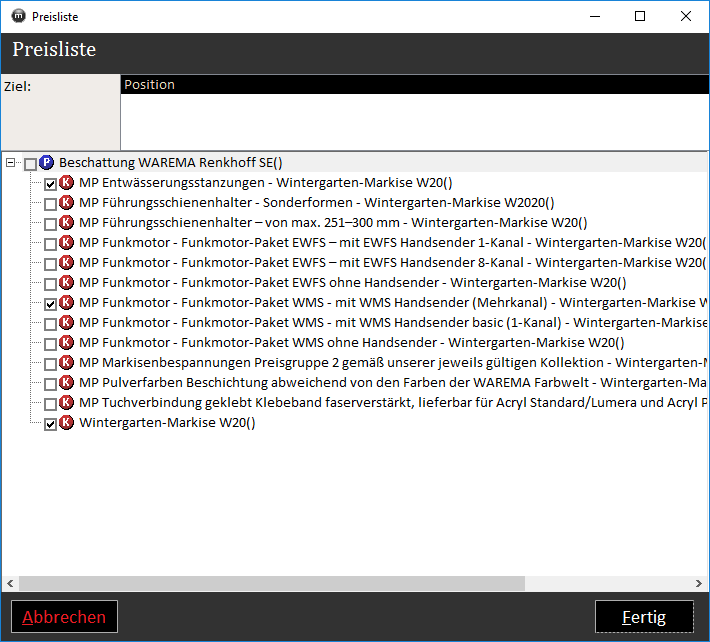Uncheck the last Wintergarten-Markise W20() checkbox
Image resolution: width=710 pixels, height=642 pixels.
50,424
